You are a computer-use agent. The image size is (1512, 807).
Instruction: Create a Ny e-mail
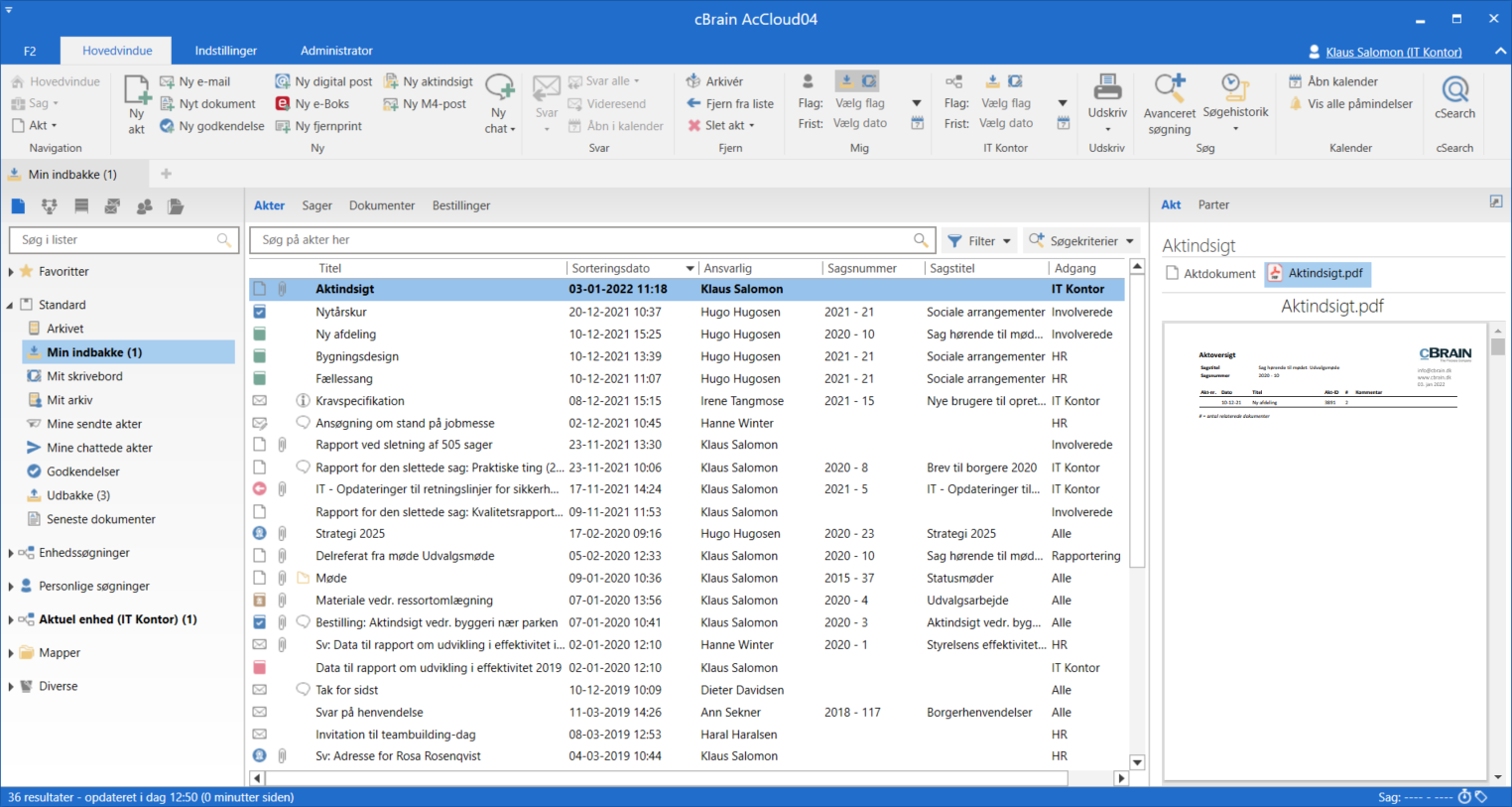tap(195, 81)
